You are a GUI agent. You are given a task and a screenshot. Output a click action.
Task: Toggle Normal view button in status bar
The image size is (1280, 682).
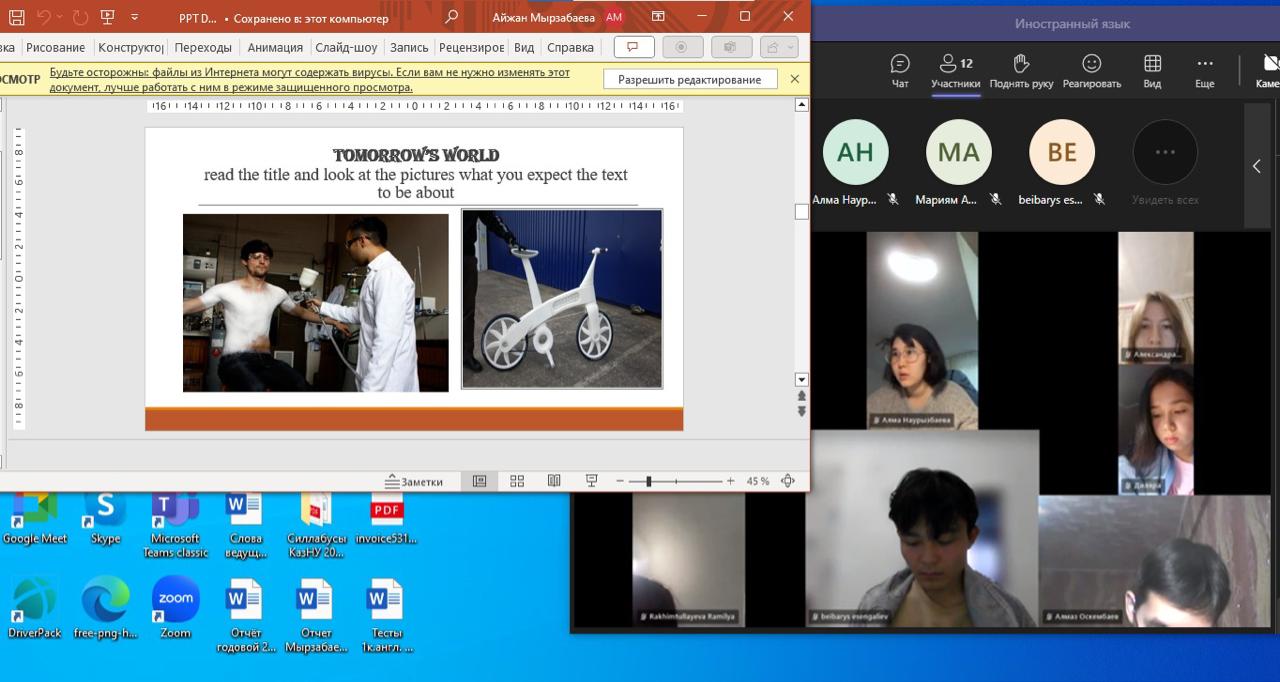[x=479, y=481]
